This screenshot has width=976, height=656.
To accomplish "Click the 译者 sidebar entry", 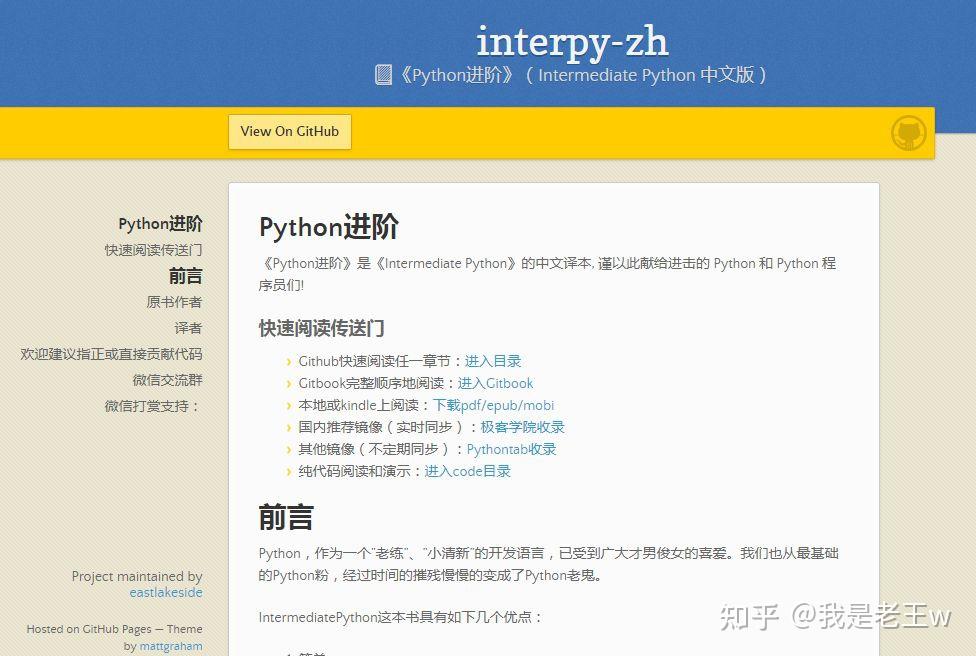I will pyautogui.click(x=190, y=327).
